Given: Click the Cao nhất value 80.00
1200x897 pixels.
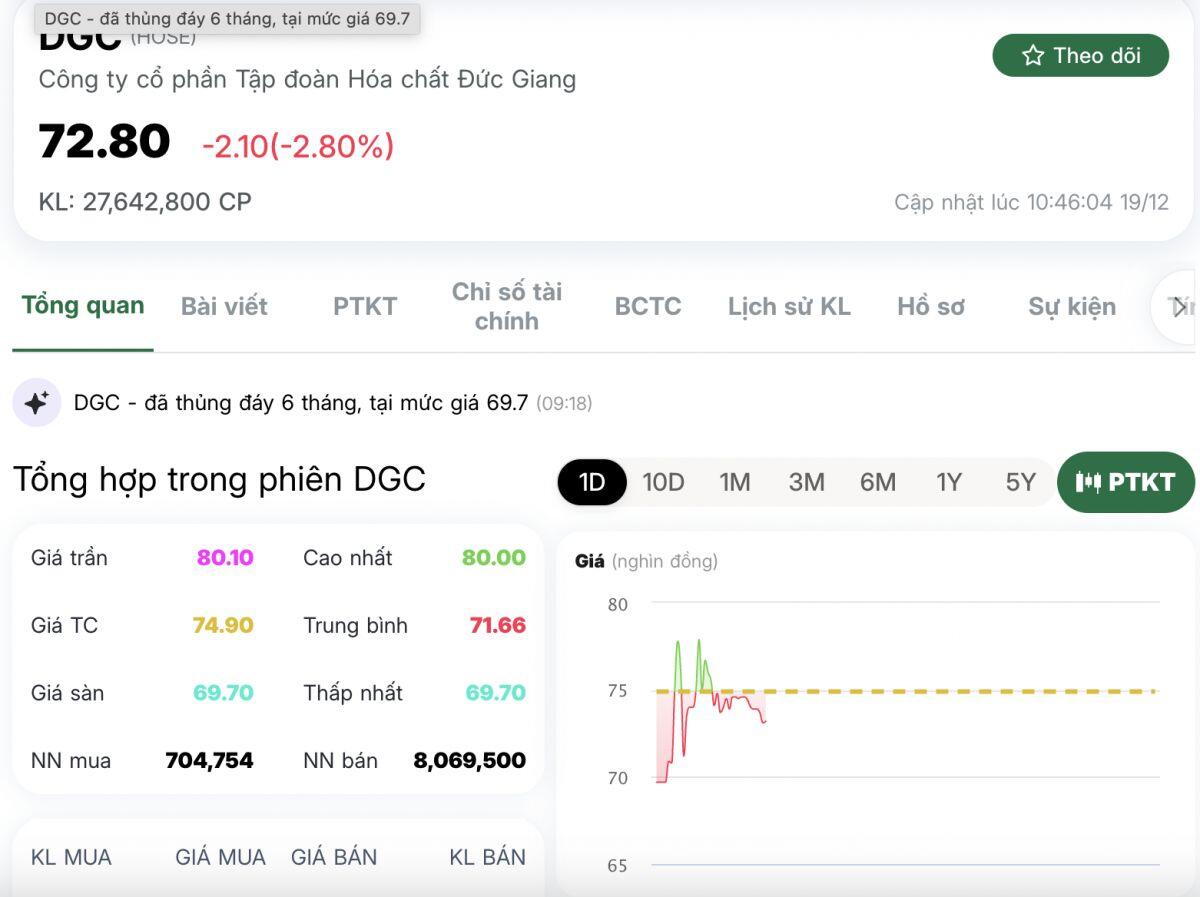Looking at the screenshot, I should 494,557.
